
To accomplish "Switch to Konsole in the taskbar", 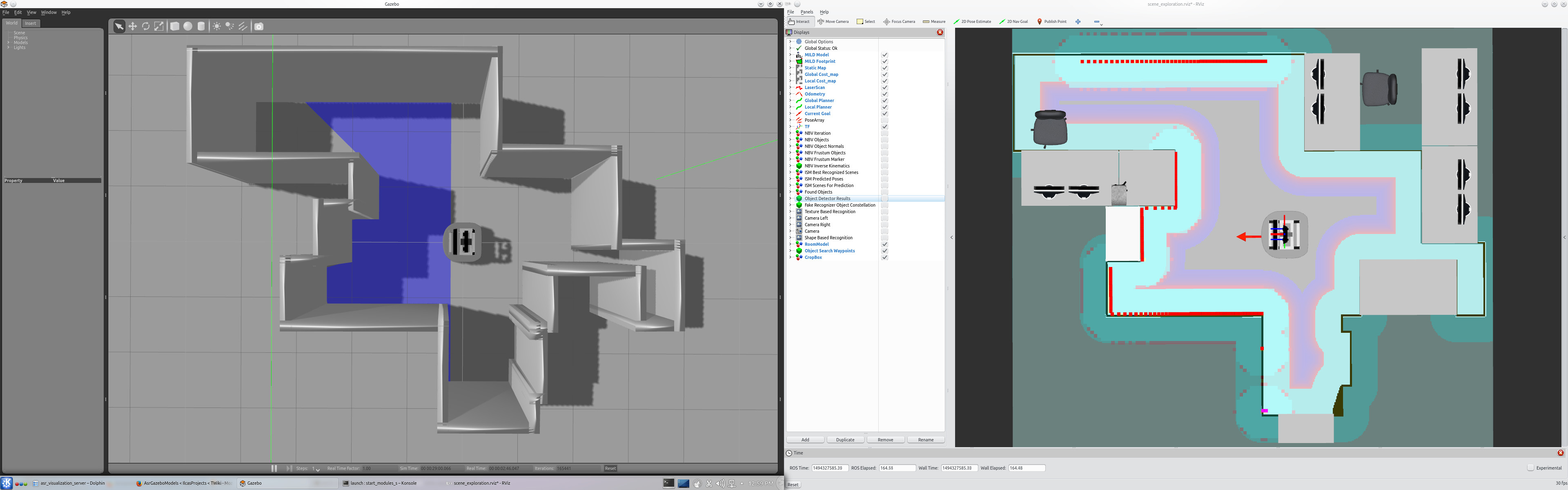I will tap(381, 483).
